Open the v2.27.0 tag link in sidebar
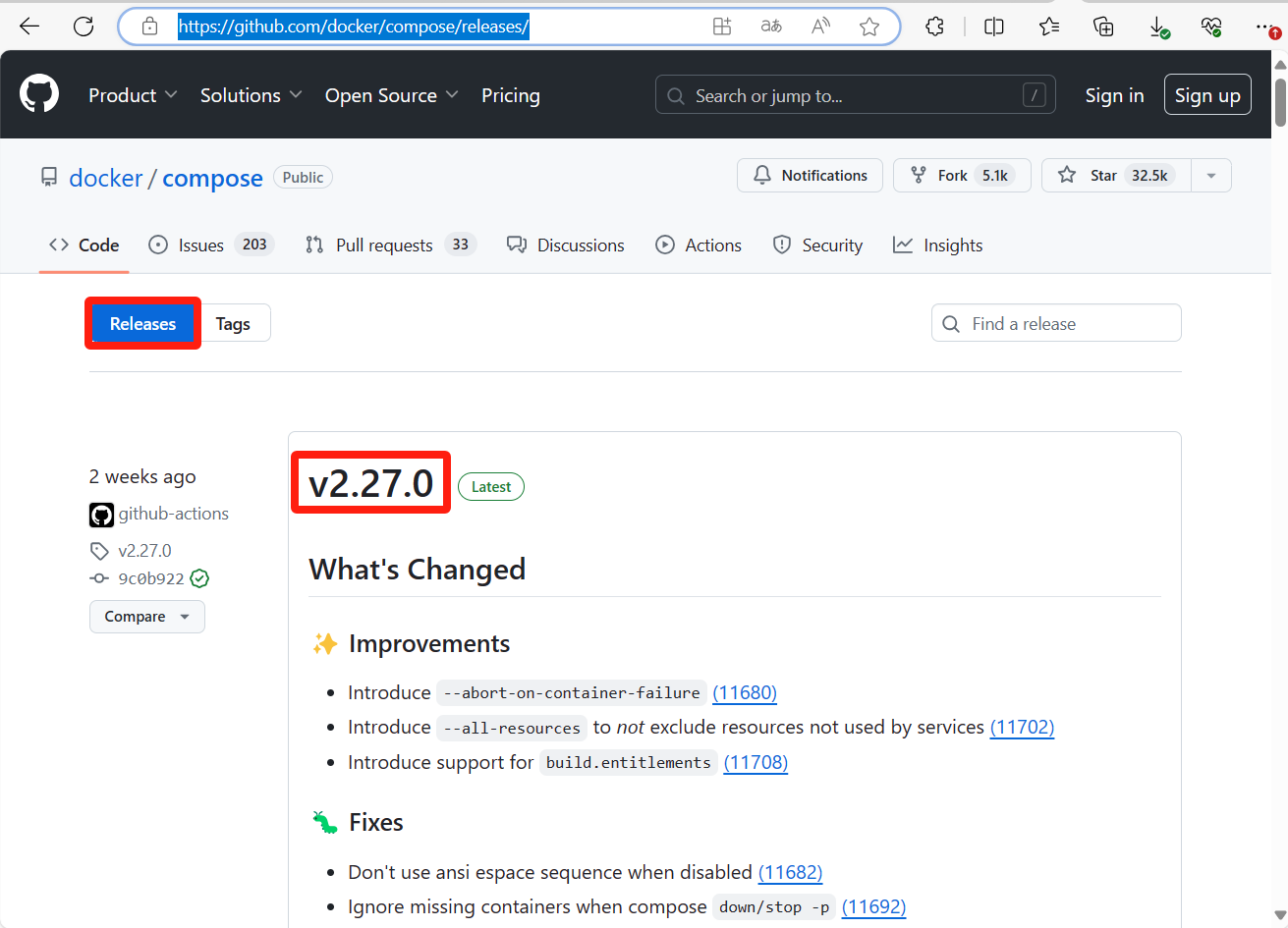Viewport: 1288px width, 928px height. coord(144,551)
